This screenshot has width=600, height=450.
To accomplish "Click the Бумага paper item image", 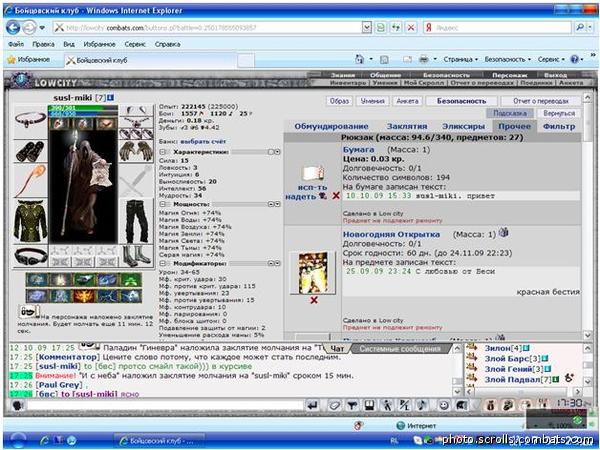I will click(313, 173).
